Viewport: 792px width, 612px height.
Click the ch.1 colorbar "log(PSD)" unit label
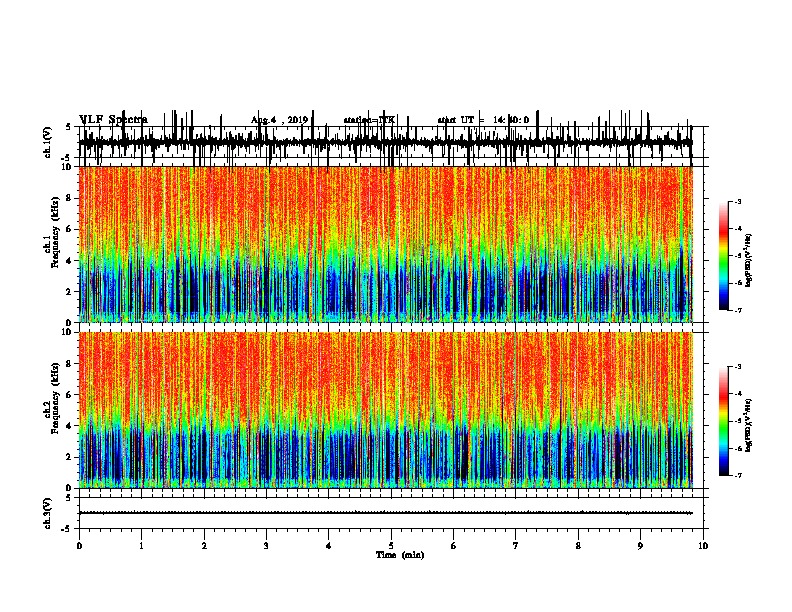click(748, 261)
